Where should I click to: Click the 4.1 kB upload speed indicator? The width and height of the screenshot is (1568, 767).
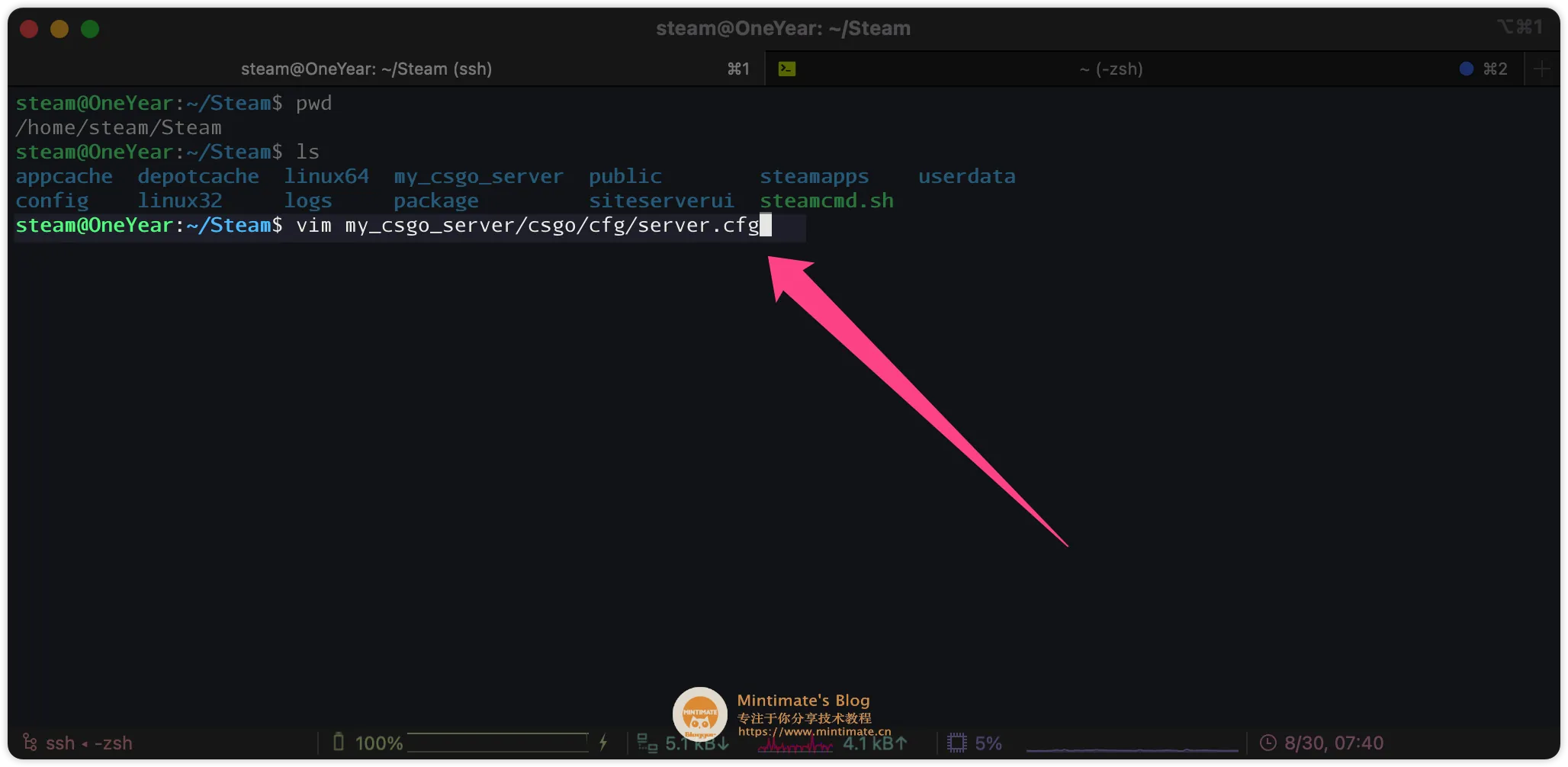875,743
